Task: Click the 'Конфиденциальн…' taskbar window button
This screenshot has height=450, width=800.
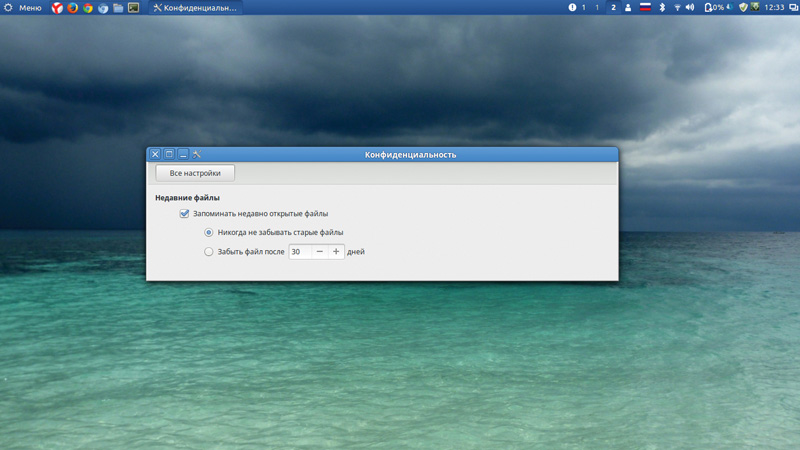Action: [195, 8]
